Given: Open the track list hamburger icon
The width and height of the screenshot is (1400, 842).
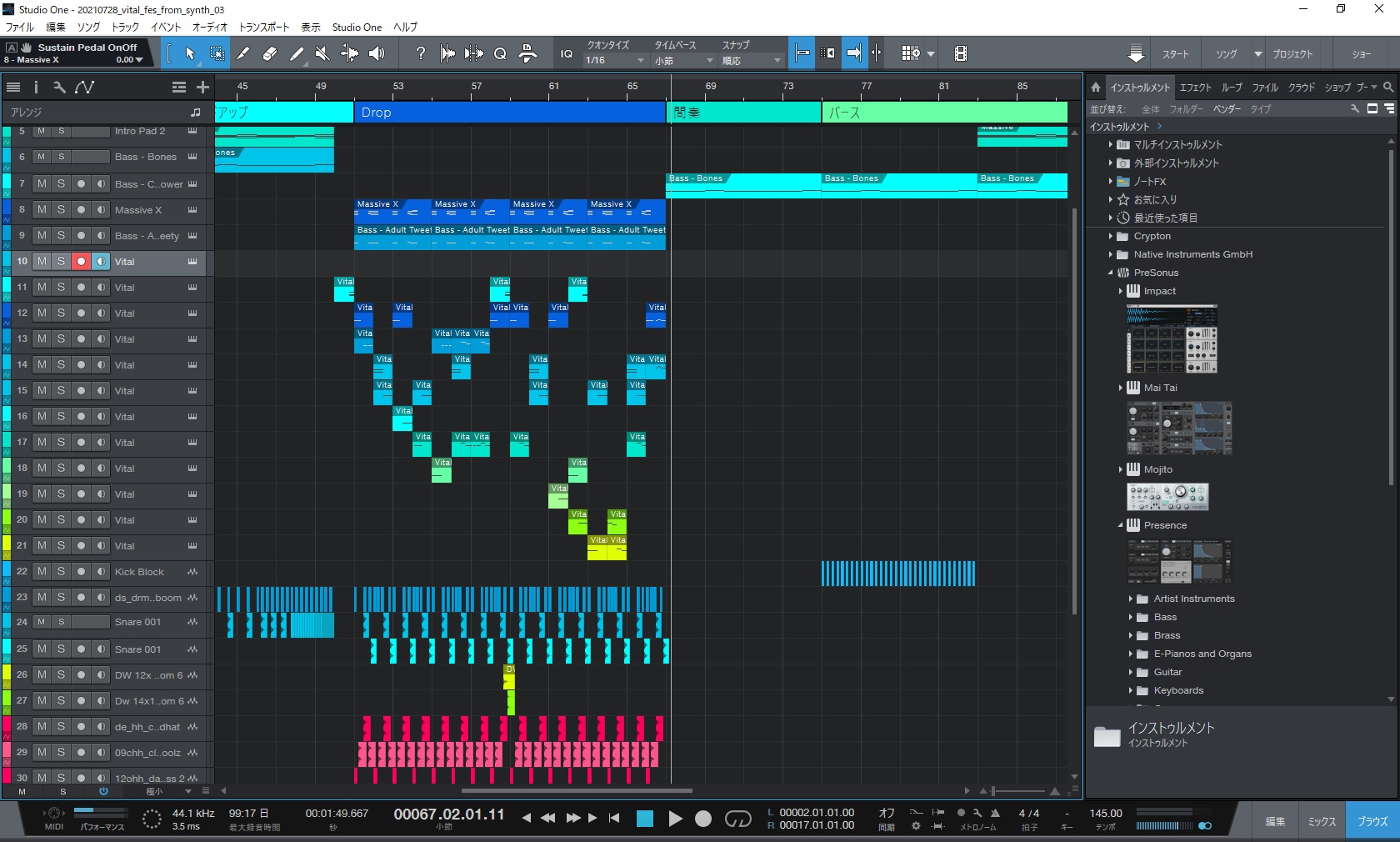Looking at the screenshot, I should 13,87.
